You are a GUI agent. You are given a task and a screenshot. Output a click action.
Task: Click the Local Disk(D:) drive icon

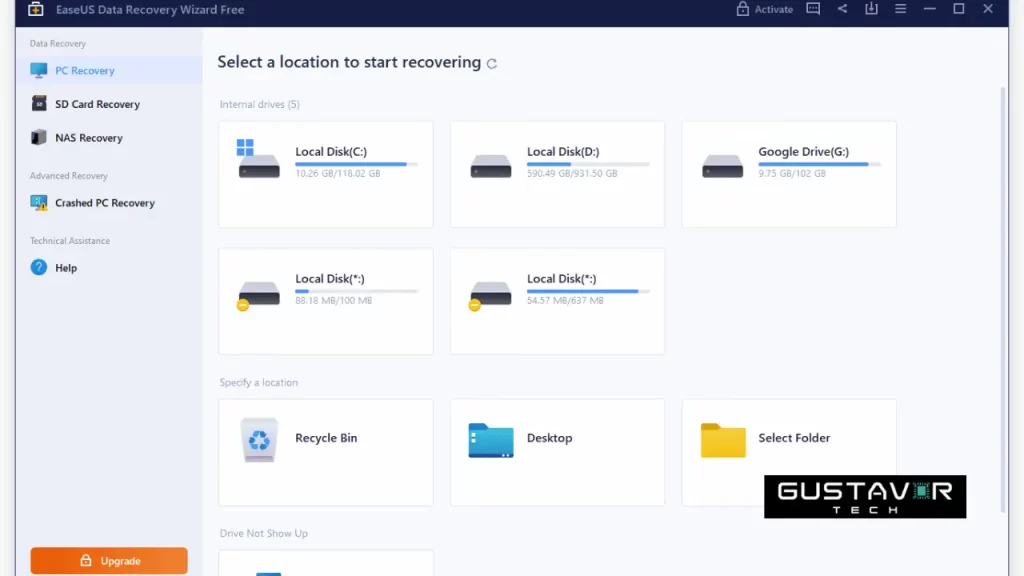click(x=490, y=165)
